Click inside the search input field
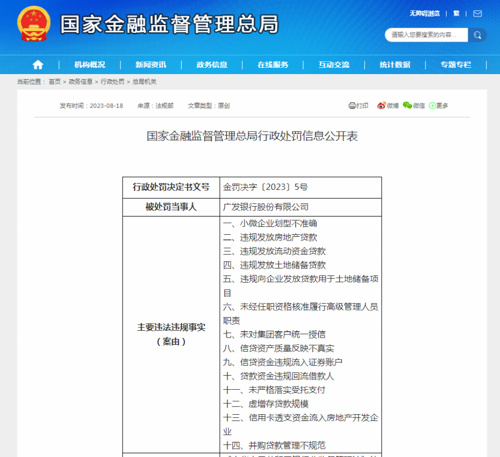 coord(426,35)
